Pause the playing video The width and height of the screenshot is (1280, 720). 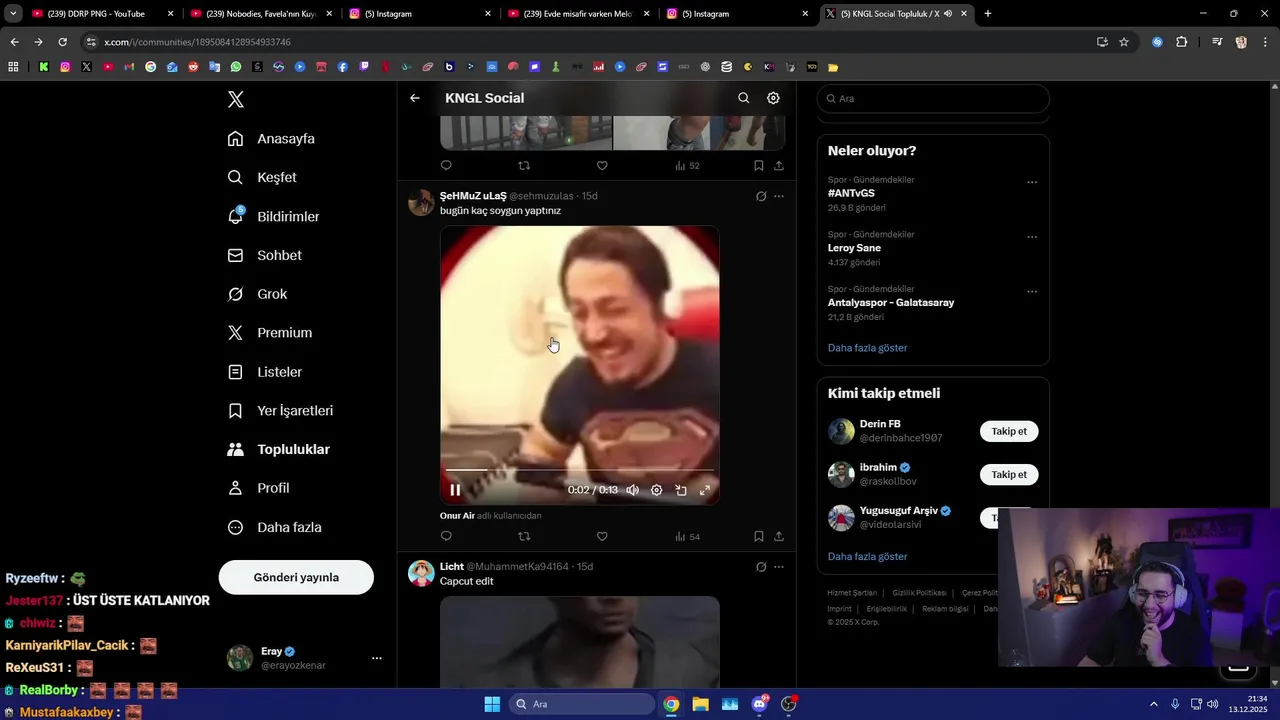point(455,490)
